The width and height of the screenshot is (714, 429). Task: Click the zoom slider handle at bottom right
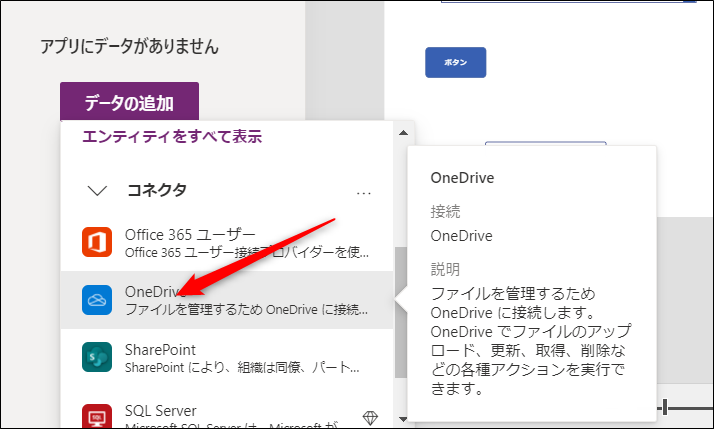coord(665,407)
